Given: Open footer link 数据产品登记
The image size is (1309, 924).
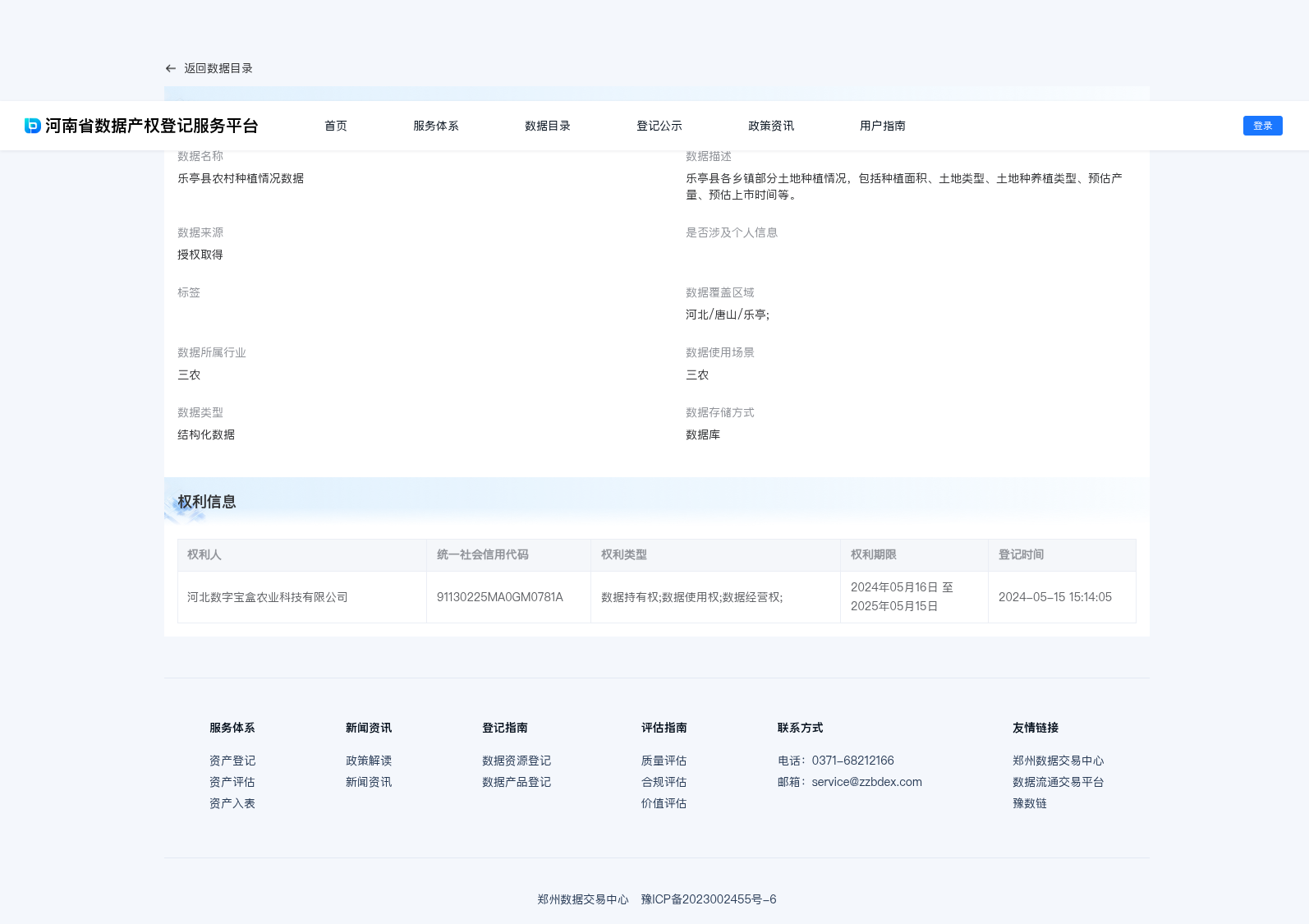Looking at the screenshot, I should pos(517,782).
